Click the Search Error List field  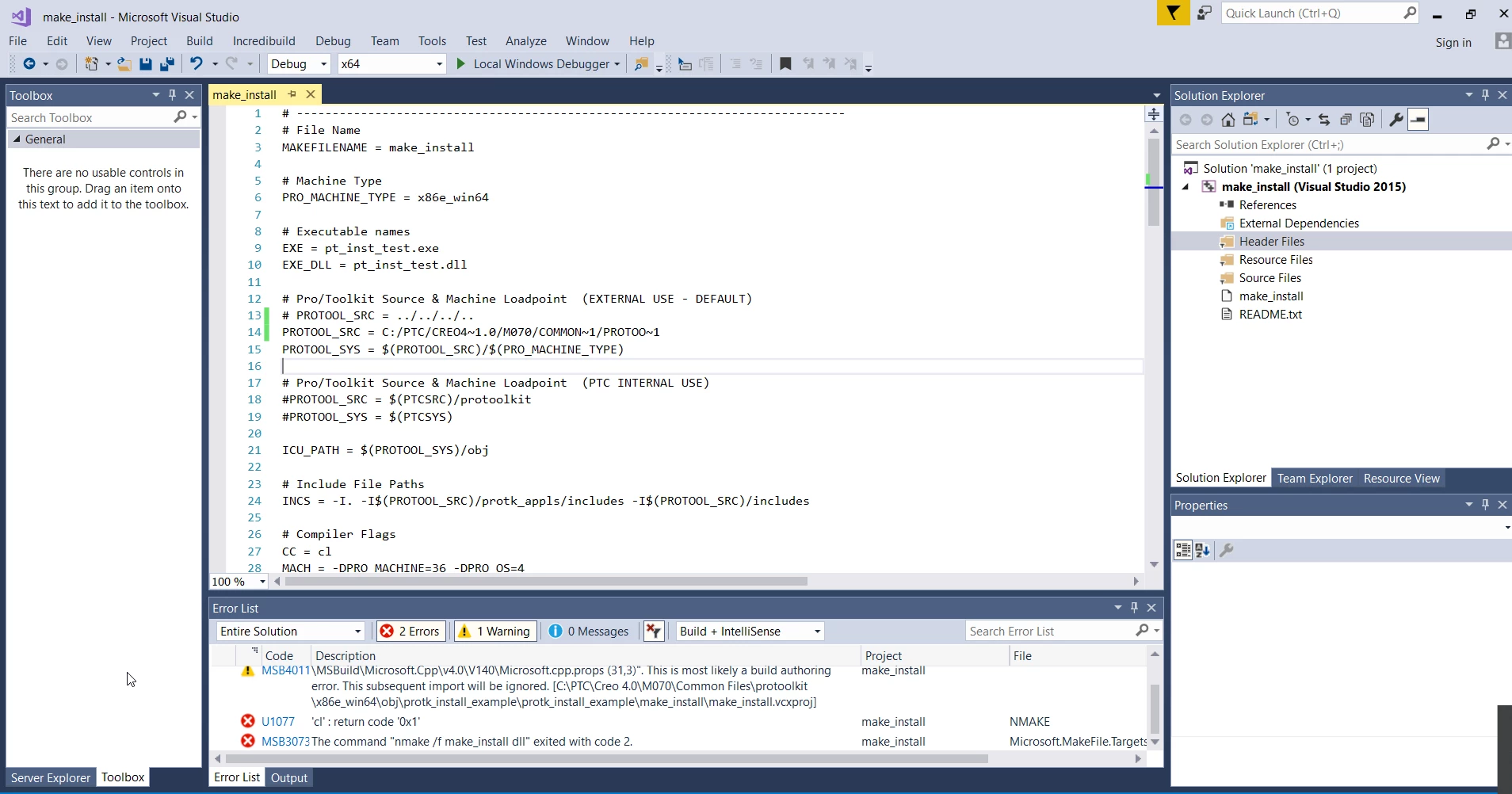point(1063,632)
